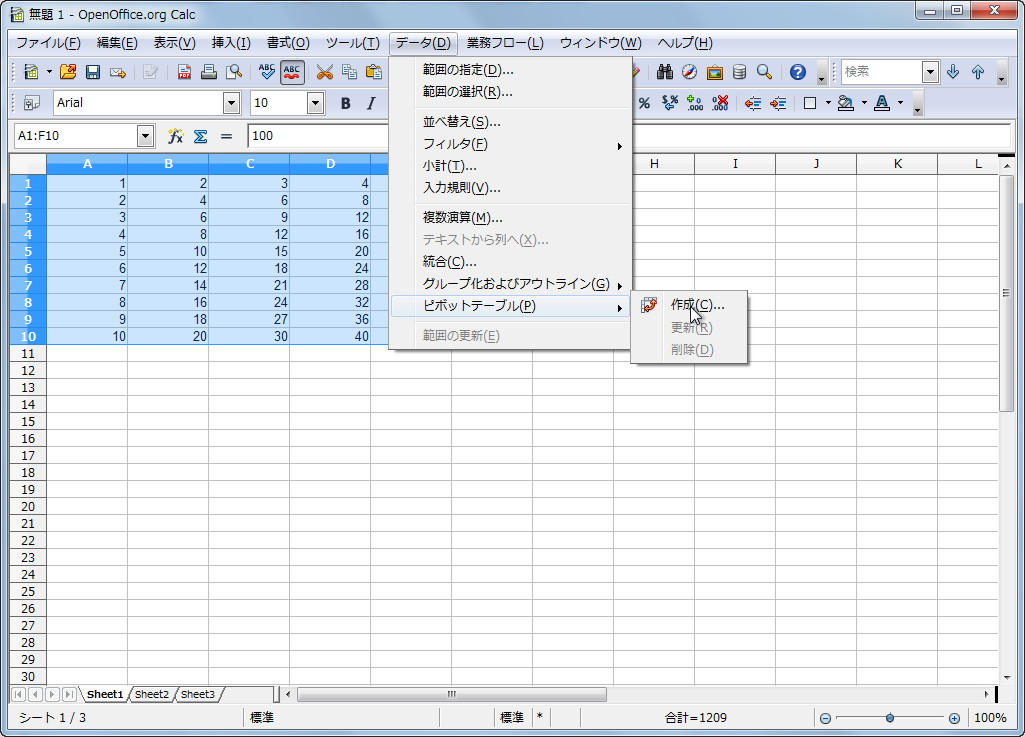Click row header 15
This screenshot has height=737, width=1025.
pyautogui.click(x=28, y=422)
